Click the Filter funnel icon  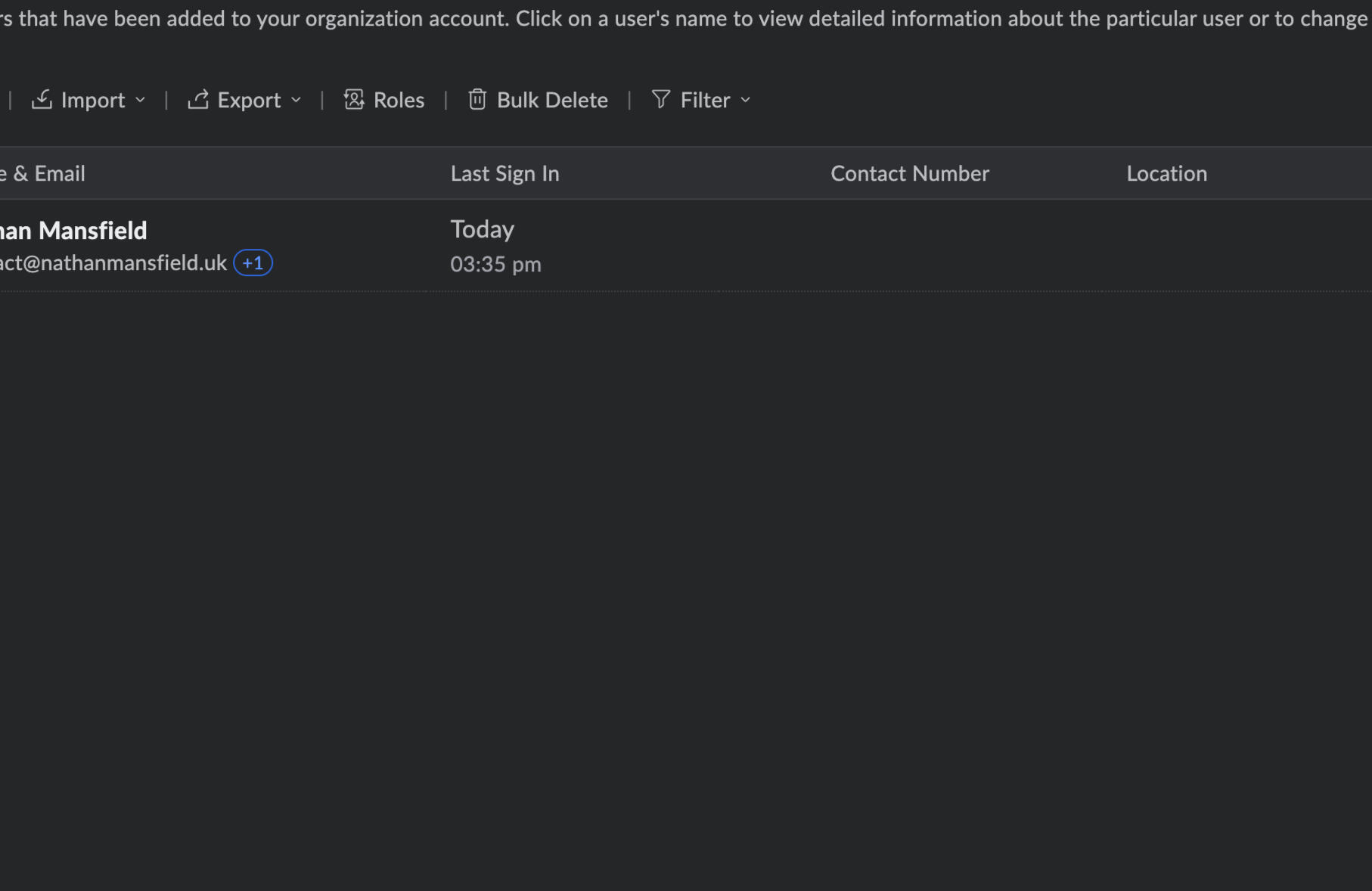tap(660, 99)
